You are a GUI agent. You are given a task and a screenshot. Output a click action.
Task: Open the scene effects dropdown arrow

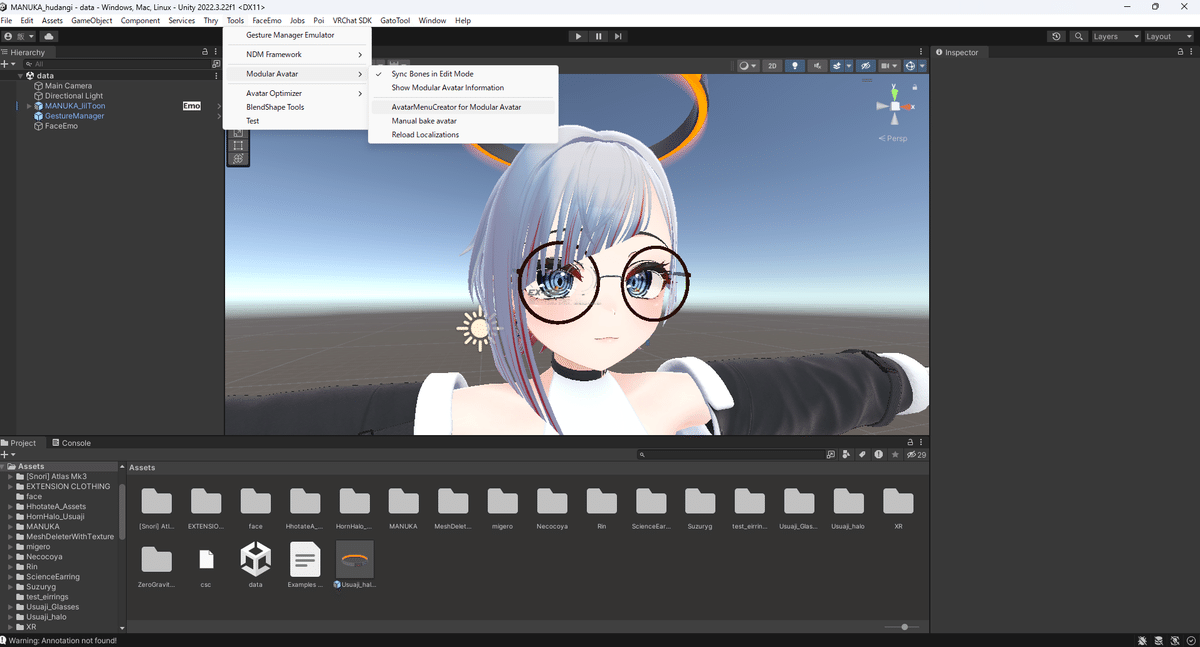click(x=849, y=66)
